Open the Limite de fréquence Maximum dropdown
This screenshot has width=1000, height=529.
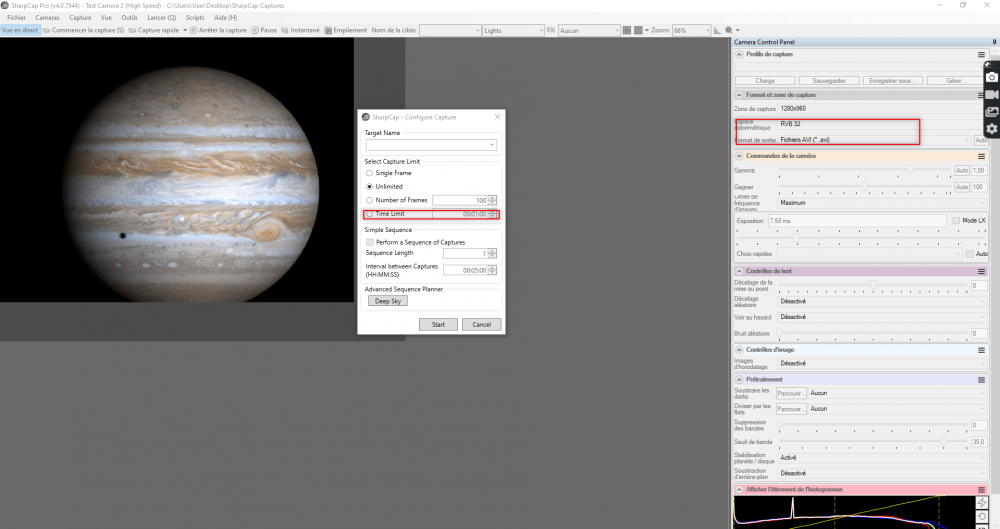(883, 202)
